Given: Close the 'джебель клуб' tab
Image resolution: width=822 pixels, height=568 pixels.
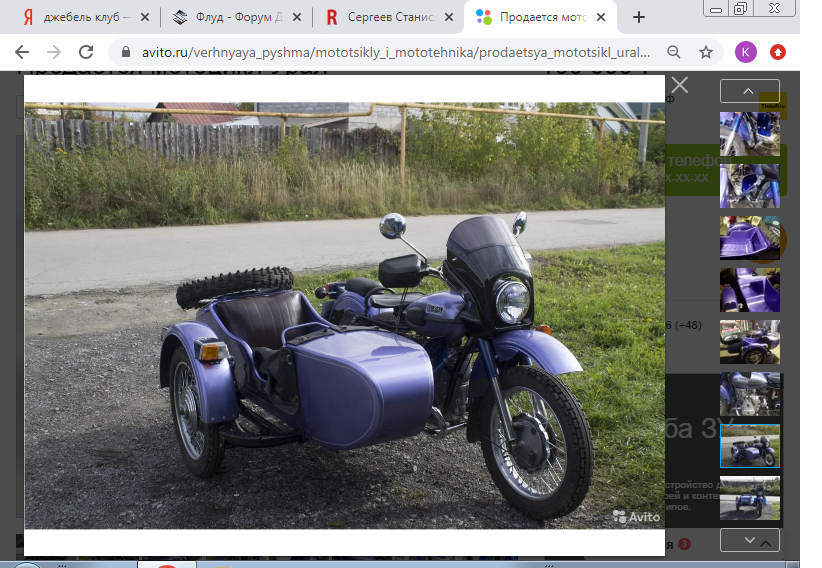Looking at the screenshot, I should pyautogui.click(x=145, y=17).
